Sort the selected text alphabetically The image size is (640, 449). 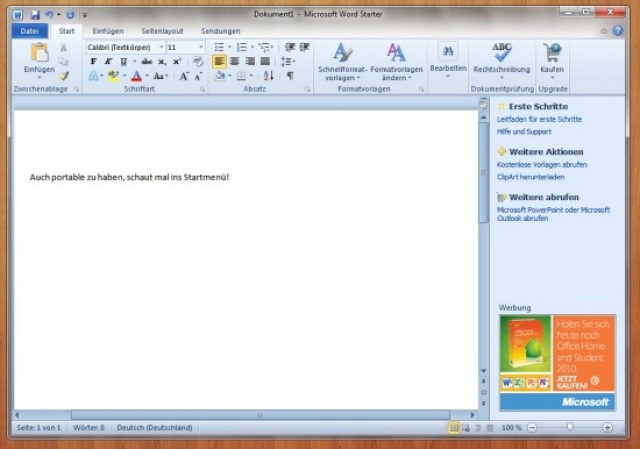(x=268, y=76)
